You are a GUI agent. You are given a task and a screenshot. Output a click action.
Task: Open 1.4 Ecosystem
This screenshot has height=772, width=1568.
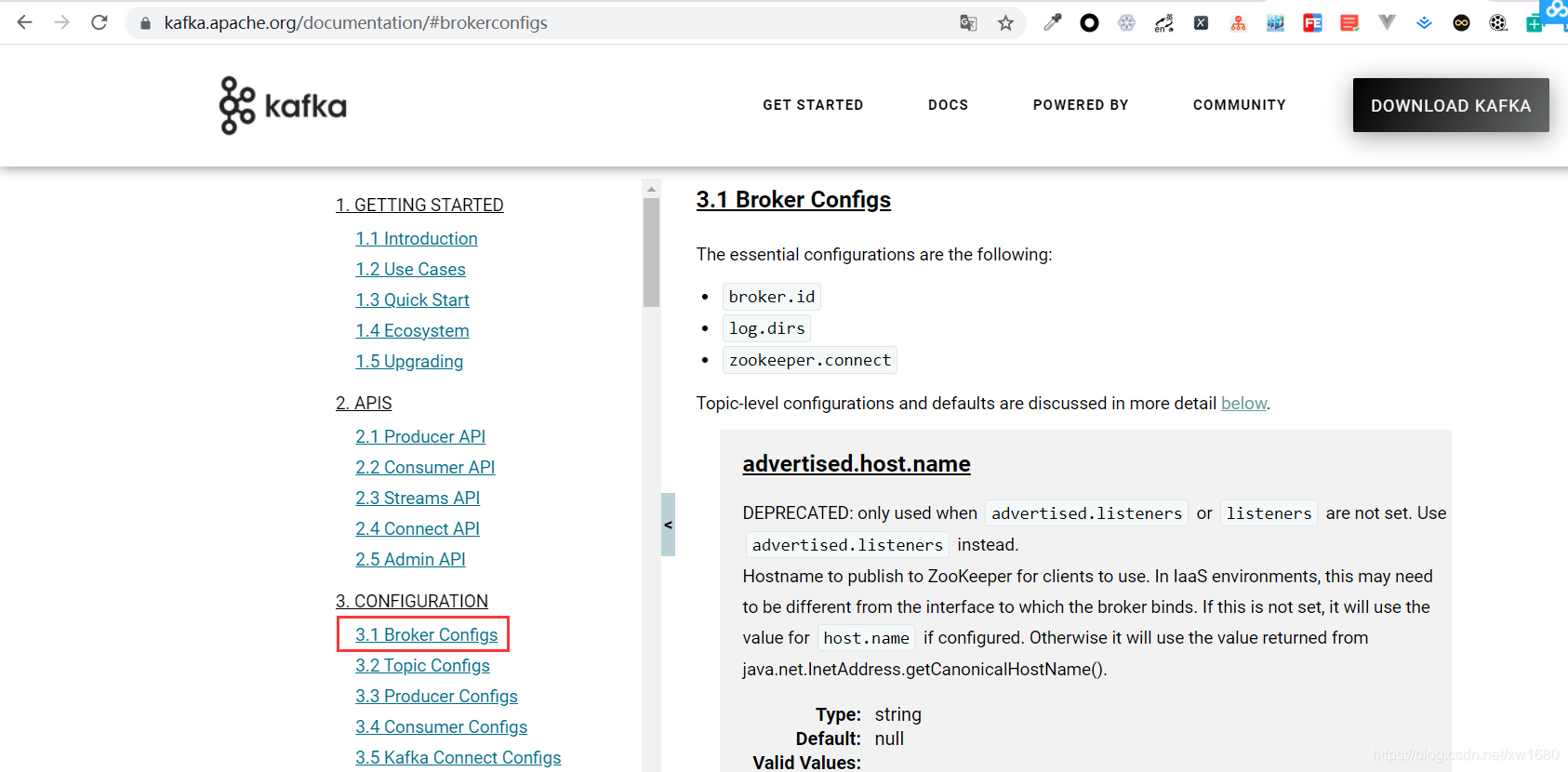click(412, 330)
